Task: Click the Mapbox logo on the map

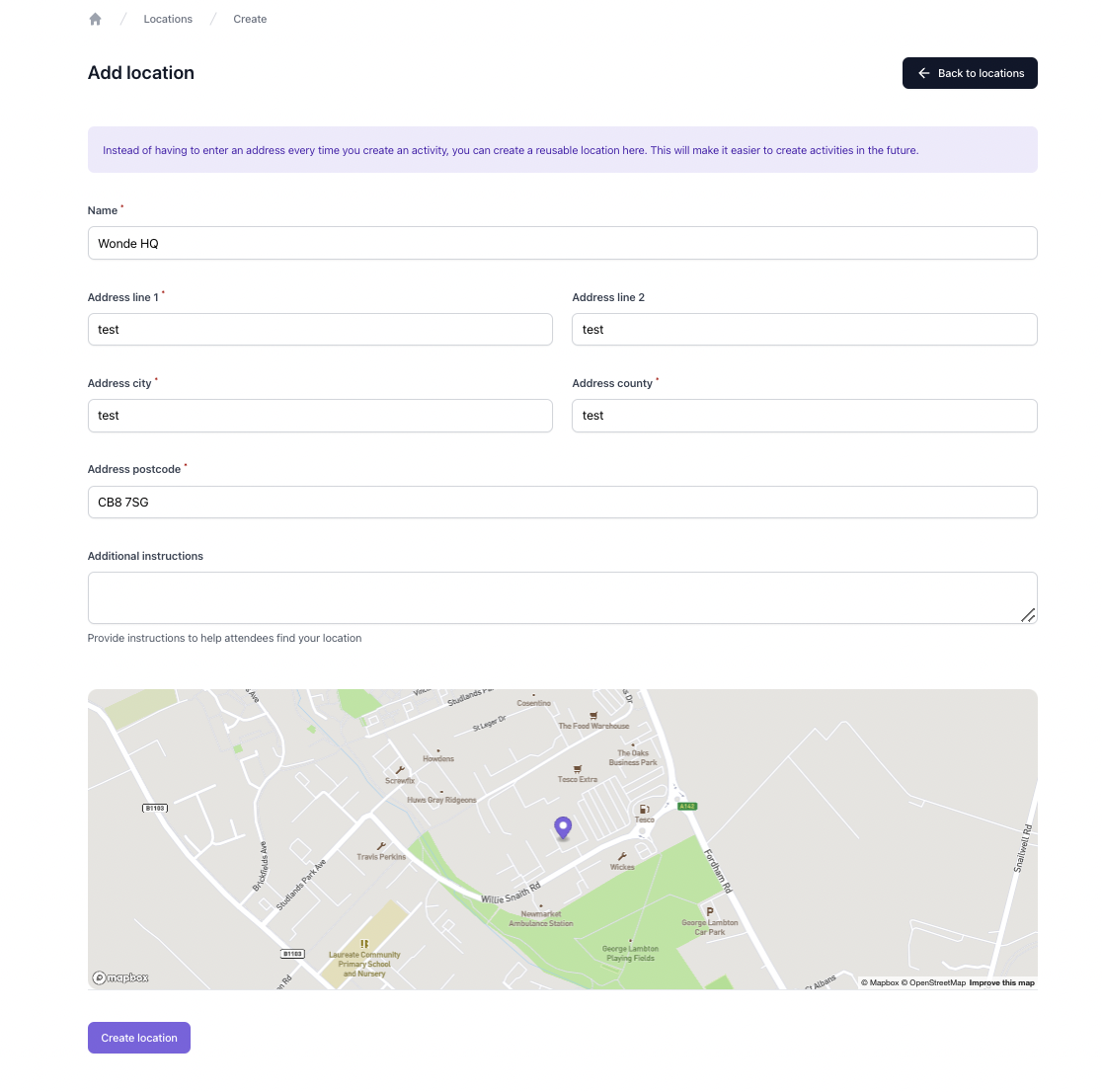Action: point(120,977)
